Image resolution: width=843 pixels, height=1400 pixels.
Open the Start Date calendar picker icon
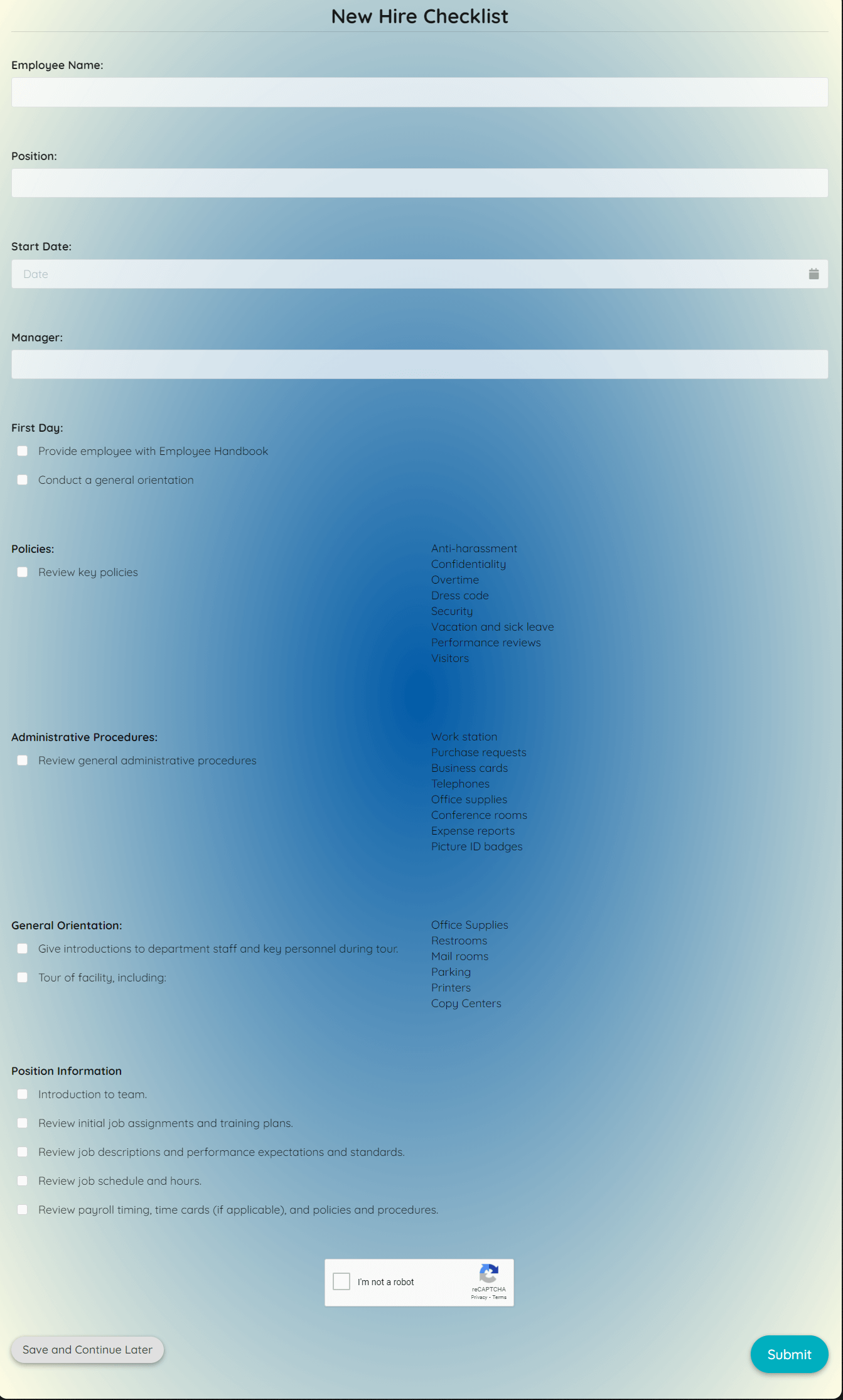[x=813, y=274]
